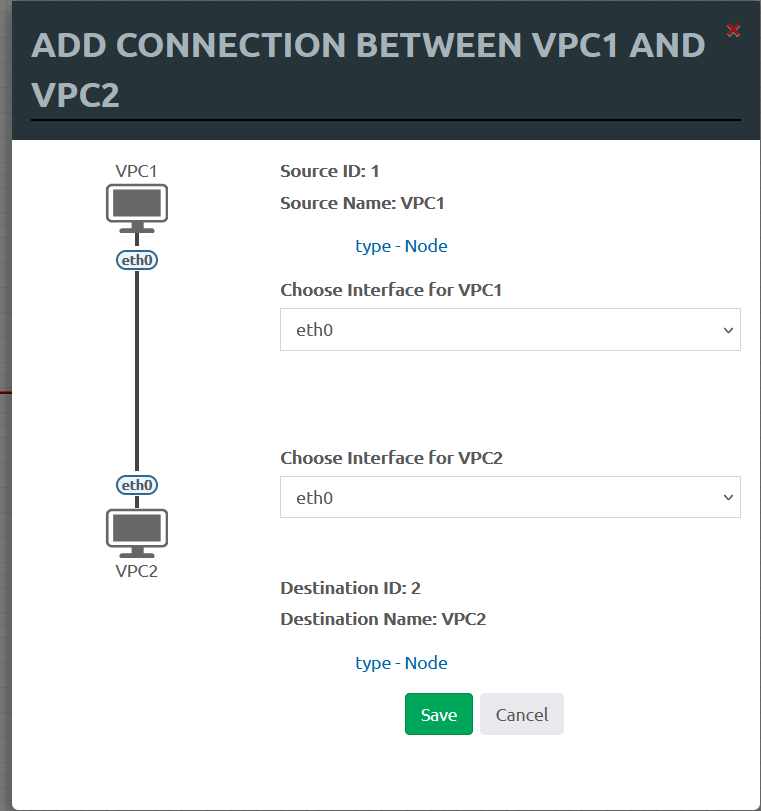Open the Choose Interface for VPC2 dropdown
The height and width of the screenshot is (811, 761).
pos(510,497)
